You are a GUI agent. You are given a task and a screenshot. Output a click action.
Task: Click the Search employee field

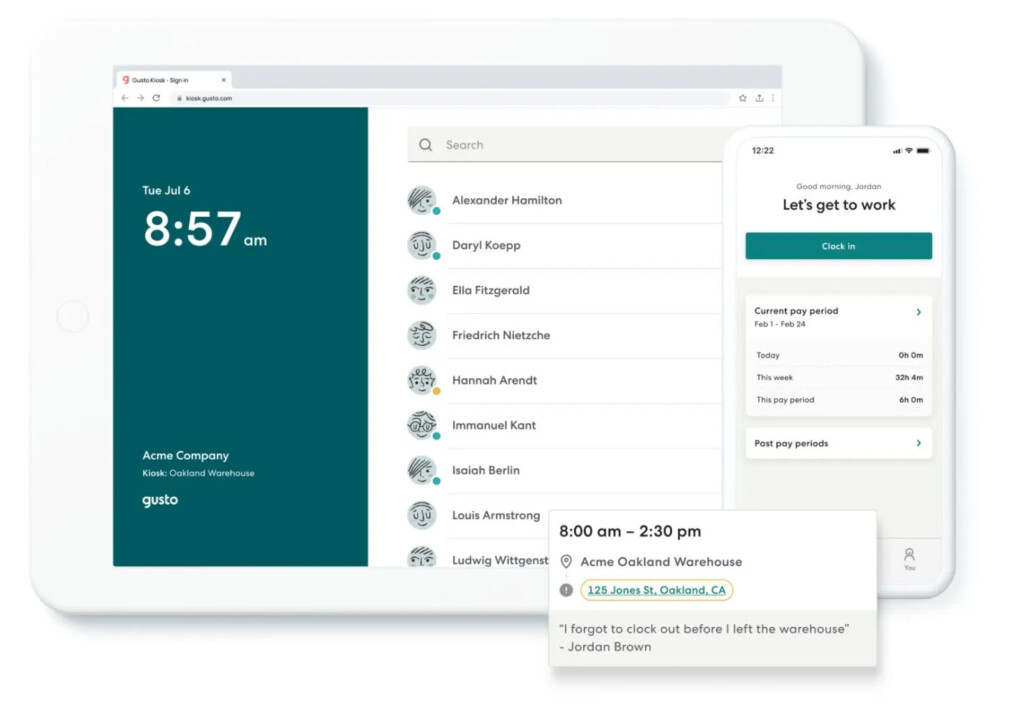(x=566, y=145)
